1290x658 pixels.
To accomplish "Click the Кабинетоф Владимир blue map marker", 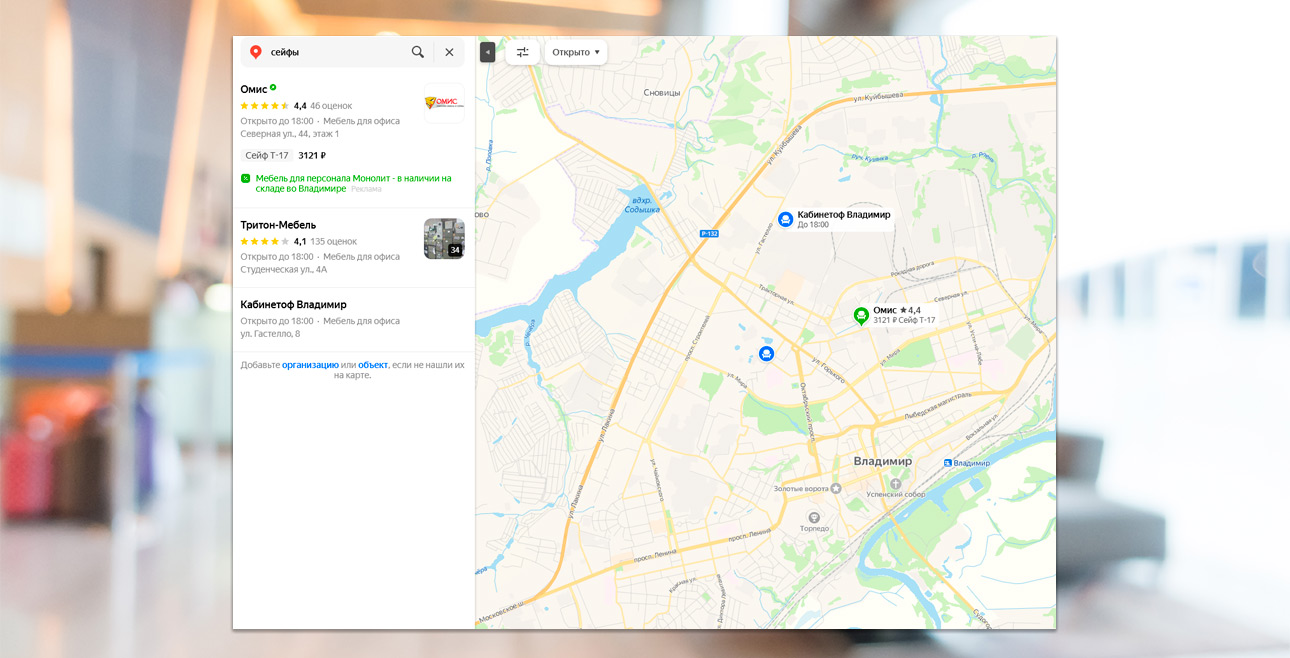I will coord(786,219).
